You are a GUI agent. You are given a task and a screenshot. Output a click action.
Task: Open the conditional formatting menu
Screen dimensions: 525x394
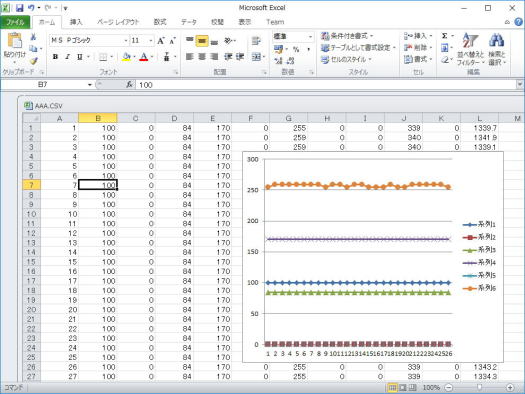[347, 36]
